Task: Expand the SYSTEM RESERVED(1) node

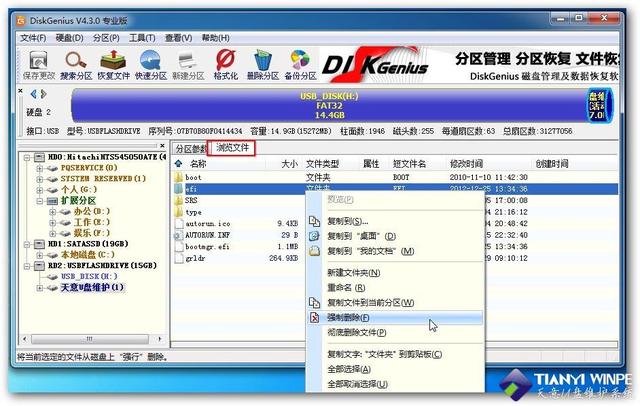Action: pyautogui.click(x=40, y=179)
